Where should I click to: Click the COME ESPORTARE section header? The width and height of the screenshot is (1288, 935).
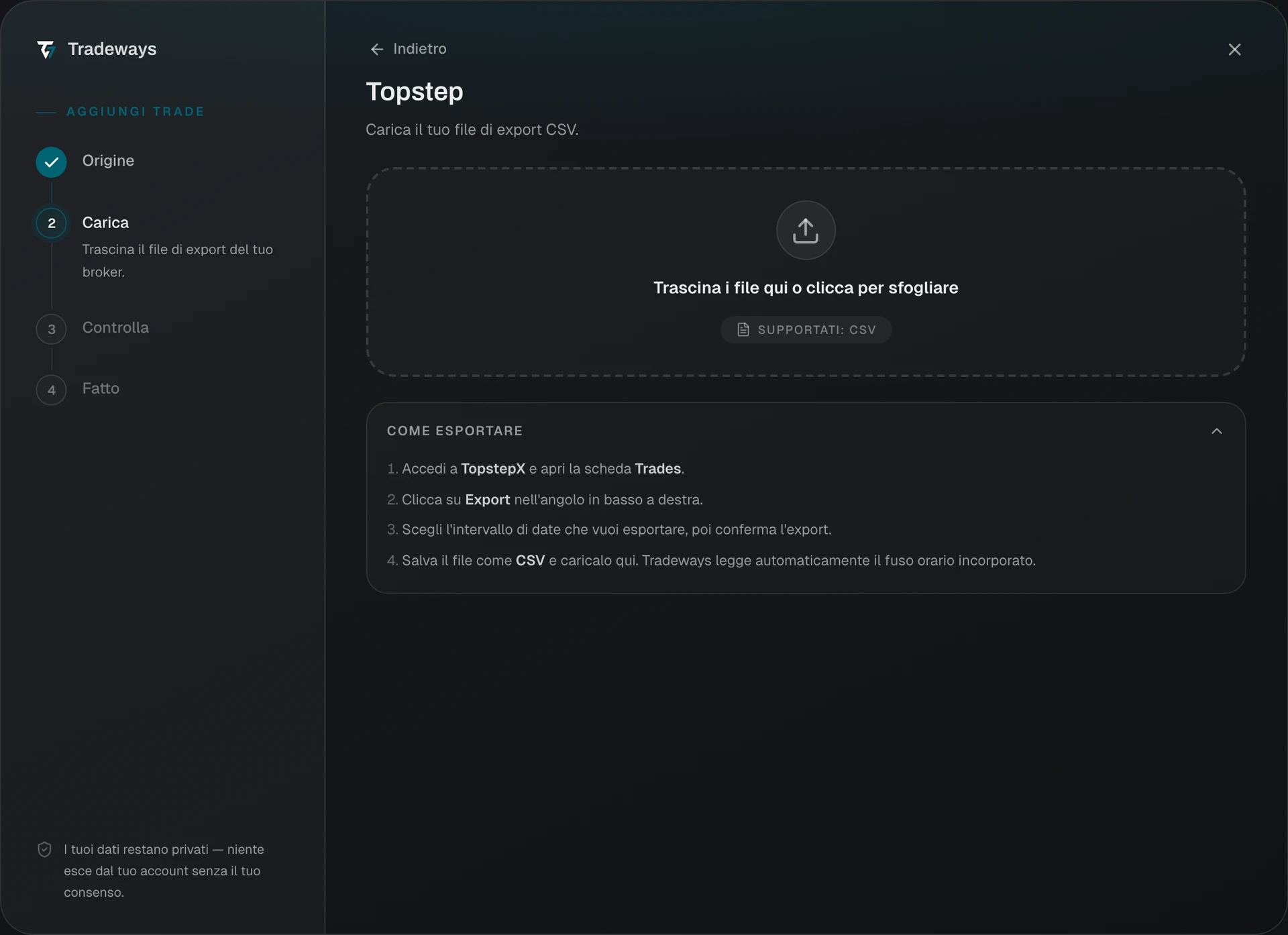(454, 431)
